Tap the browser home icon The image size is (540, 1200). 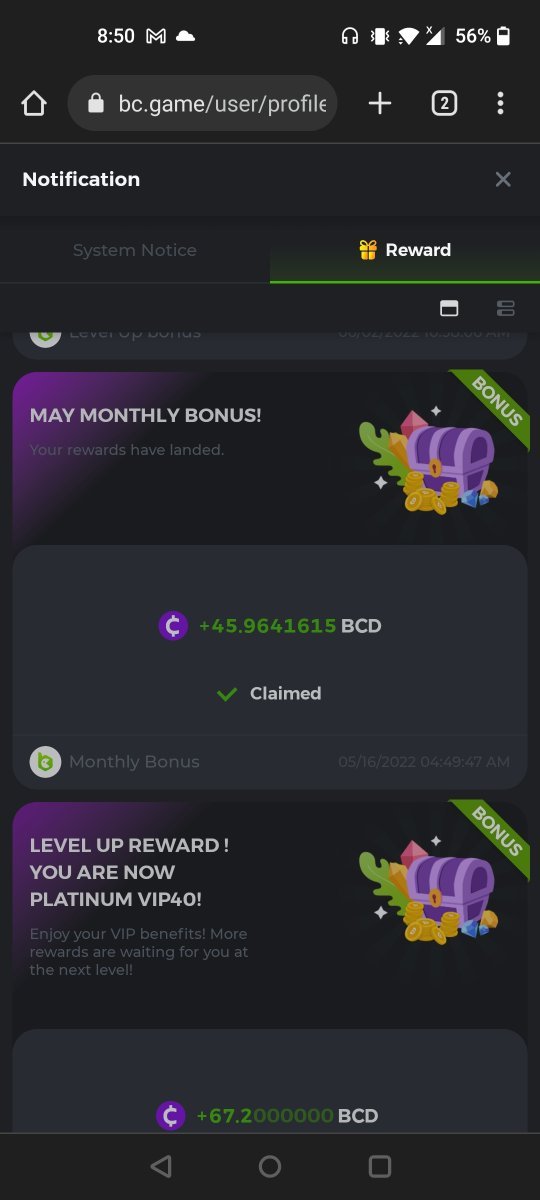pyautogui.click(x=34, y=103)
